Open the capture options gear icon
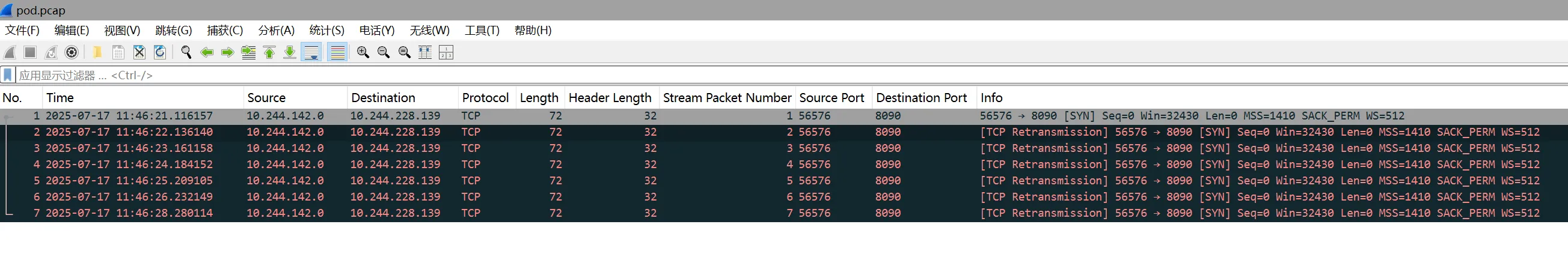 (x=72, y=52)
